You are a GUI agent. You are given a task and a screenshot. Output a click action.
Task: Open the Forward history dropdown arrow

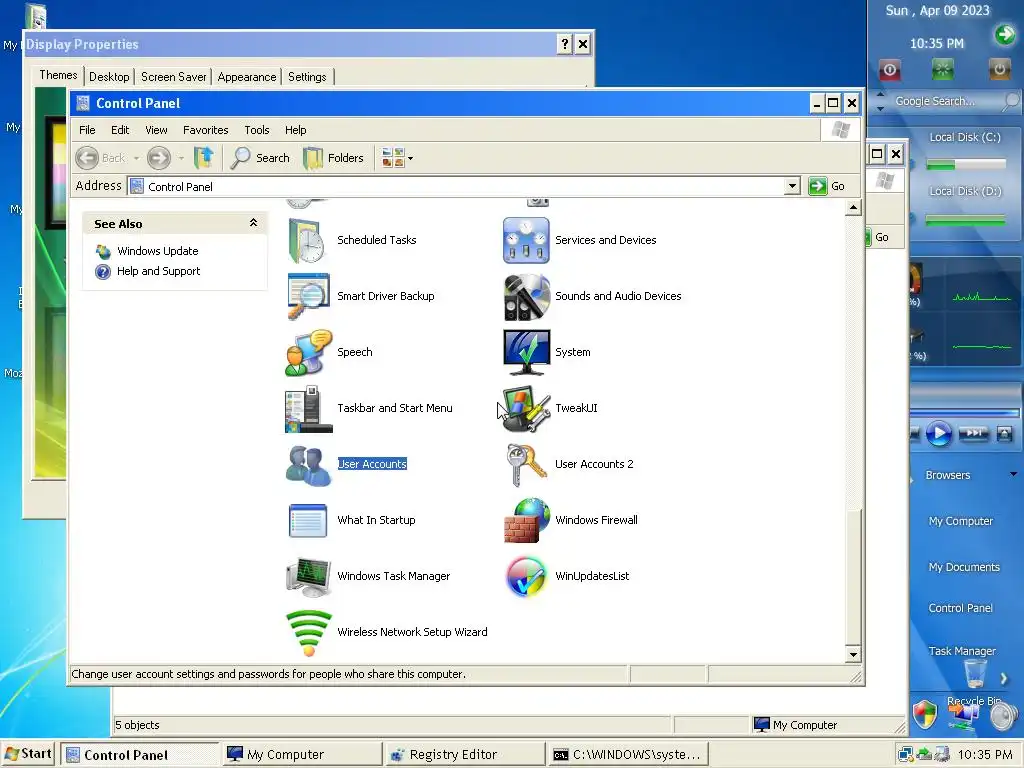[x=181, y=158]
